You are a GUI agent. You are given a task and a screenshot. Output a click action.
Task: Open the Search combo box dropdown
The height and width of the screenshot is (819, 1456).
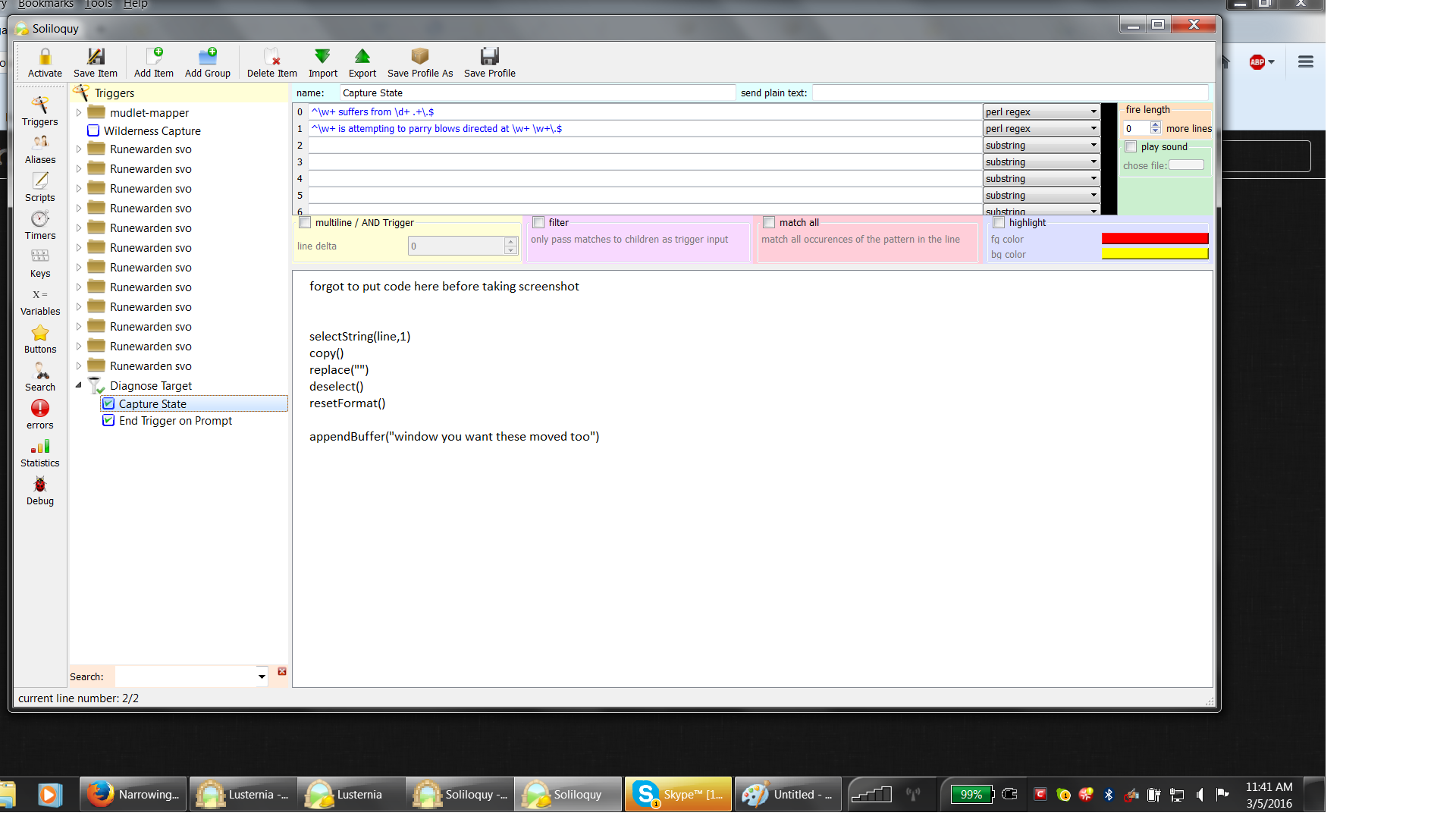[x=262, y=676]
